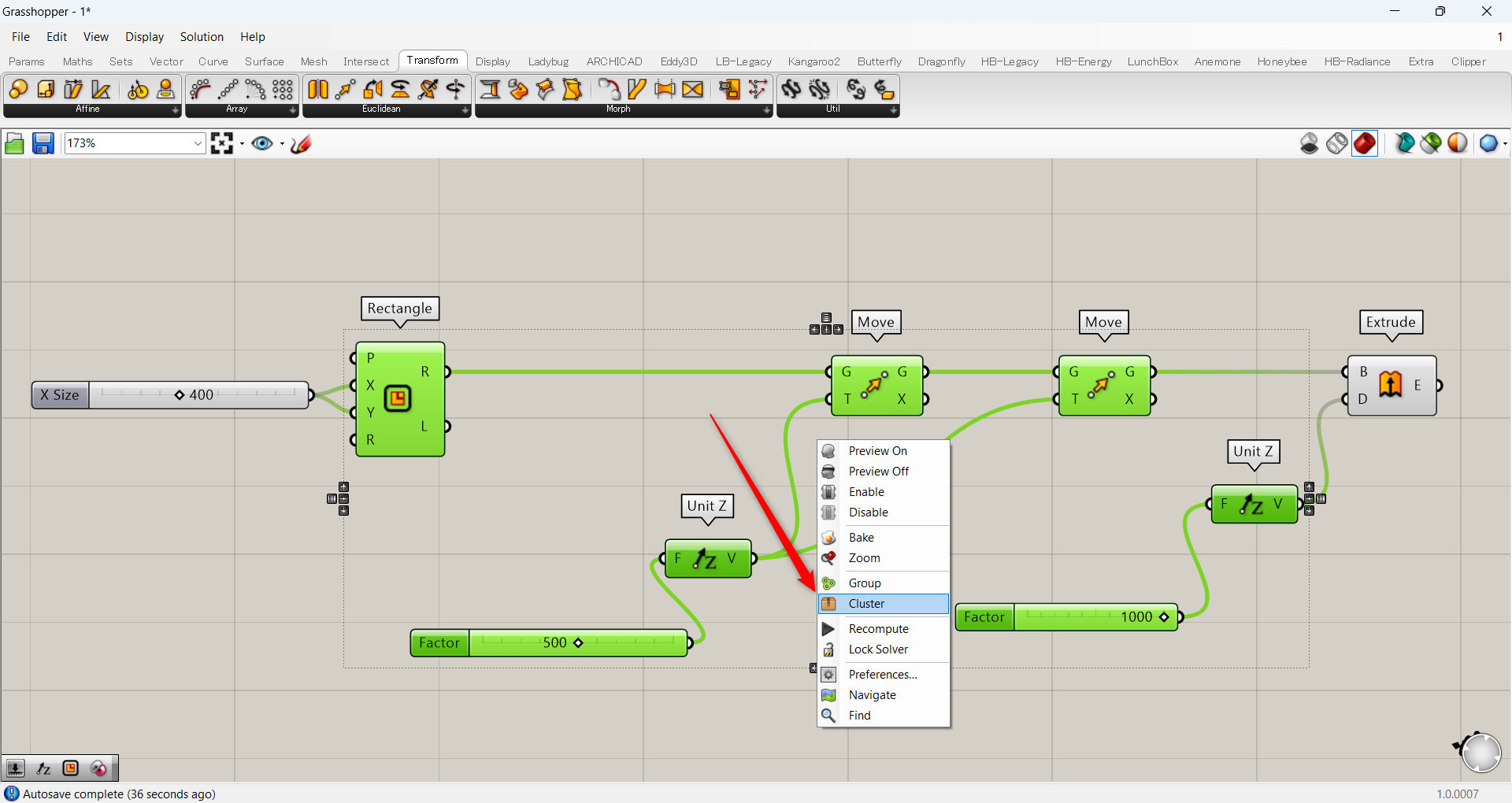
Task: Choose Cluster from the context menu
Action: tap(866, 604)
